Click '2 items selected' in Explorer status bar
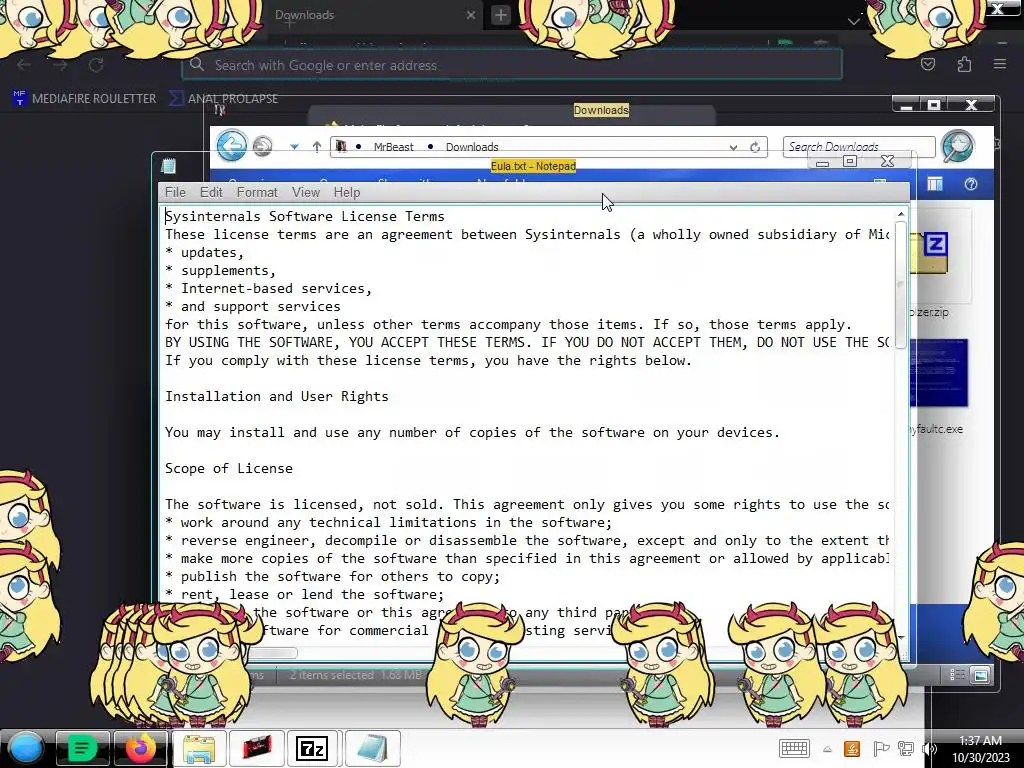This screenshot has width=1024, height=768. pyautogui.click(x=332, y=675)
